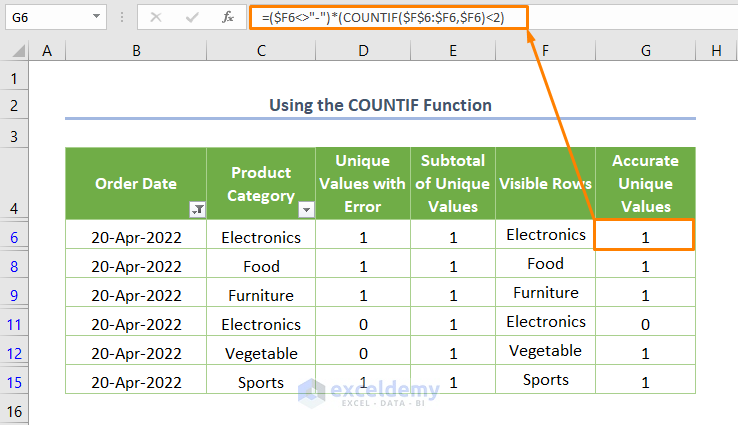
Task: Select column D header
Action: tap(363, 51)
